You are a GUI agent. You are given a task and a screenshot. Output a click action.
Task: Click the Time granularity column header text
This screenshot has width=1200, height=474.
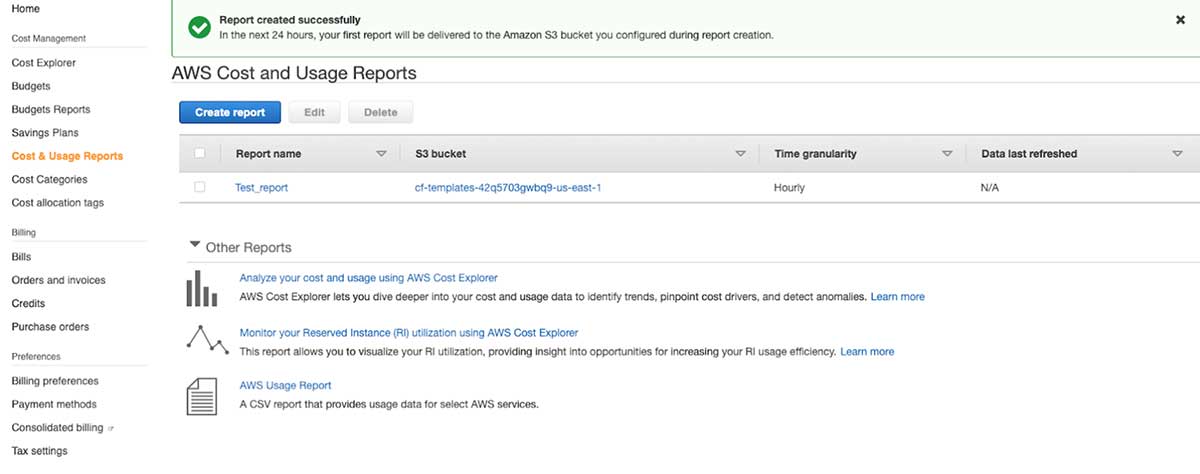815,154
